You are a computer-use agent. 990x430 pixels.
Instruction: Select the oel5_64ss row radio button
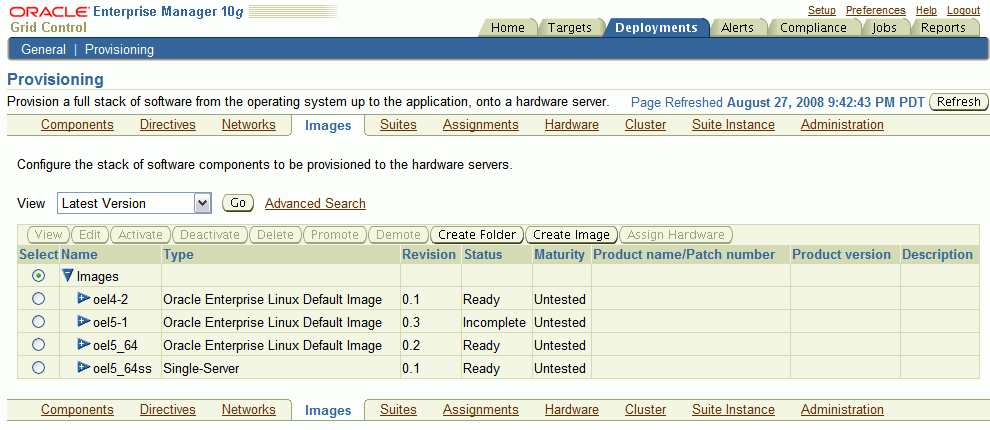39,367
